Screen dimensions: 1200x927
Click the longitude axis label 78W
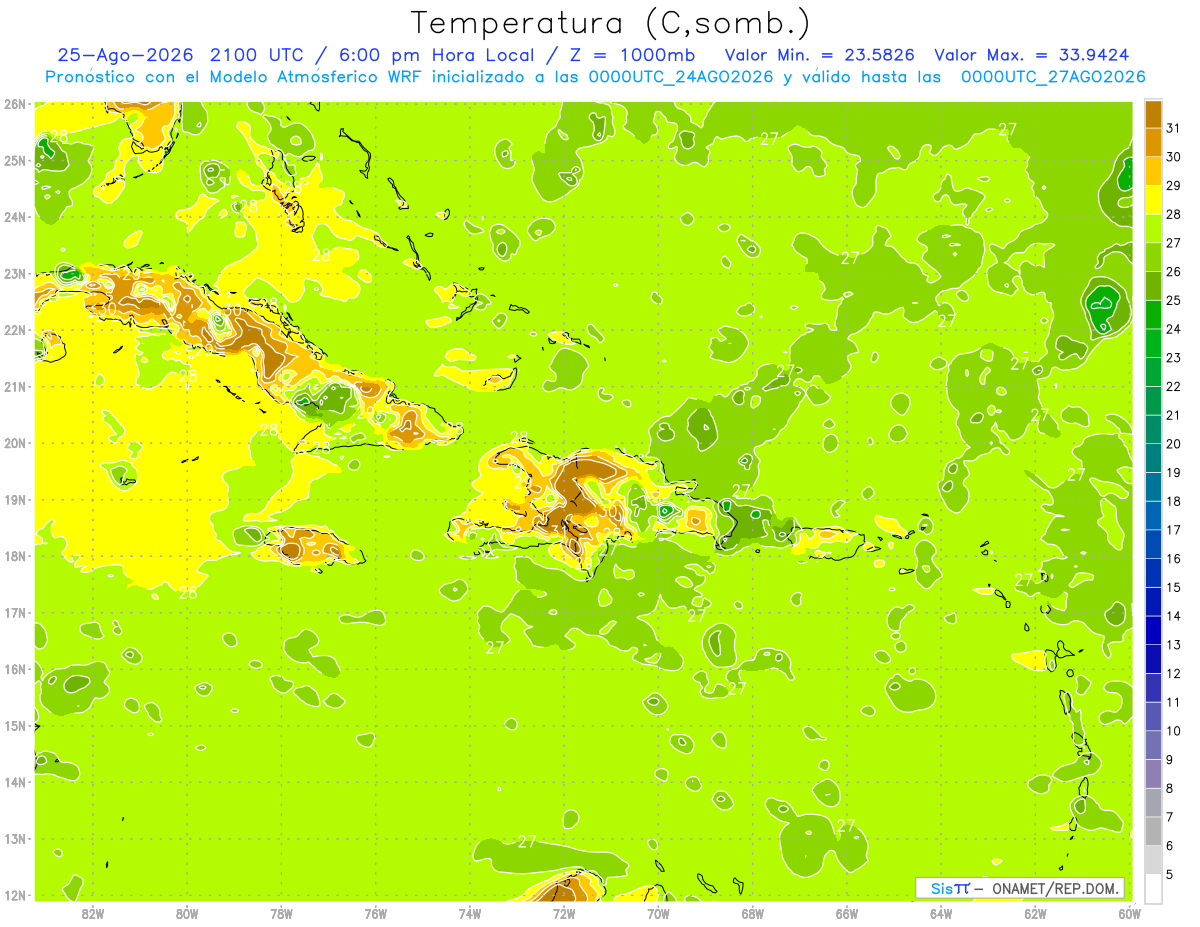pyautogui.click(x=281, y=913)
